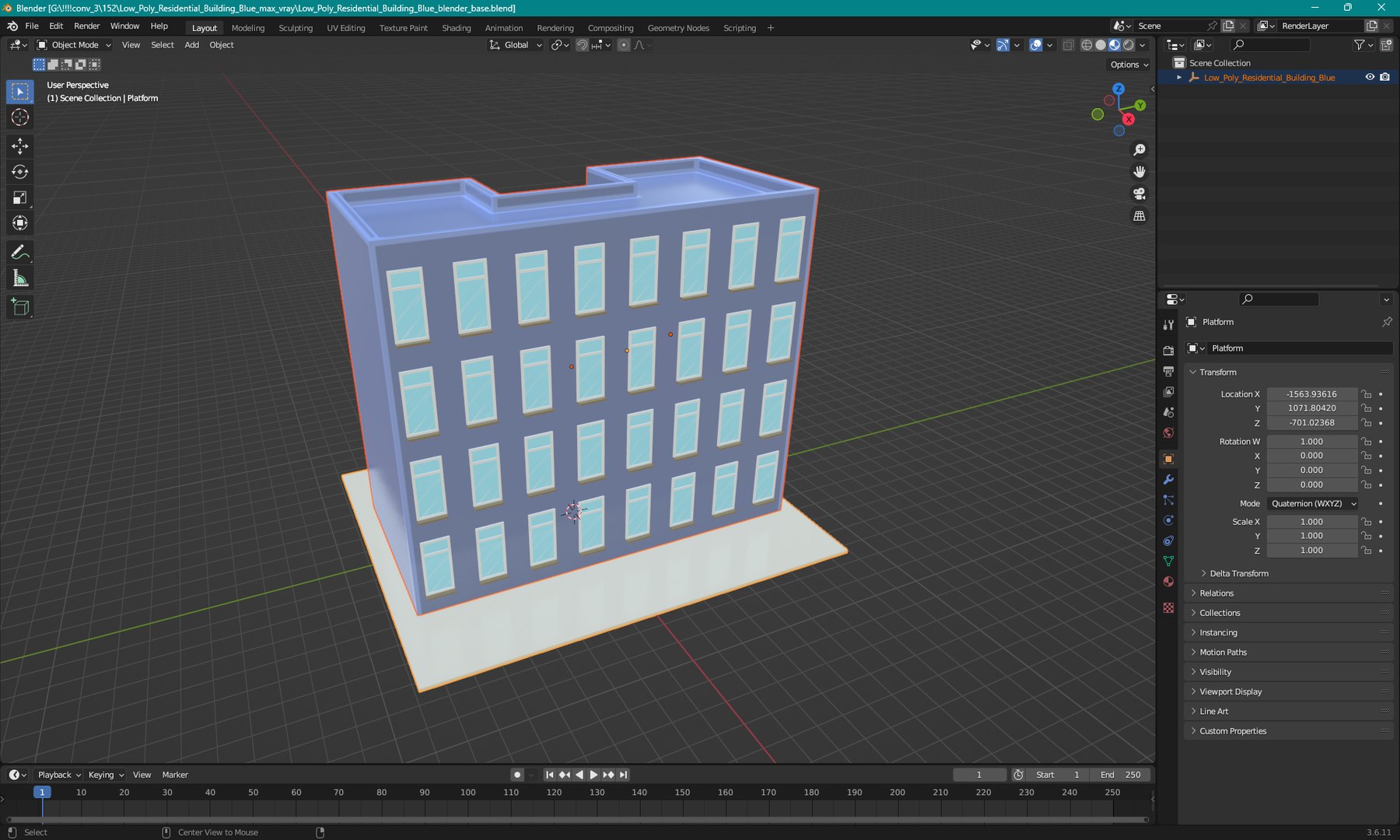This screenshot has height=840, width=1400.
Task: Play the animation forward
Action: pos(594,775)
